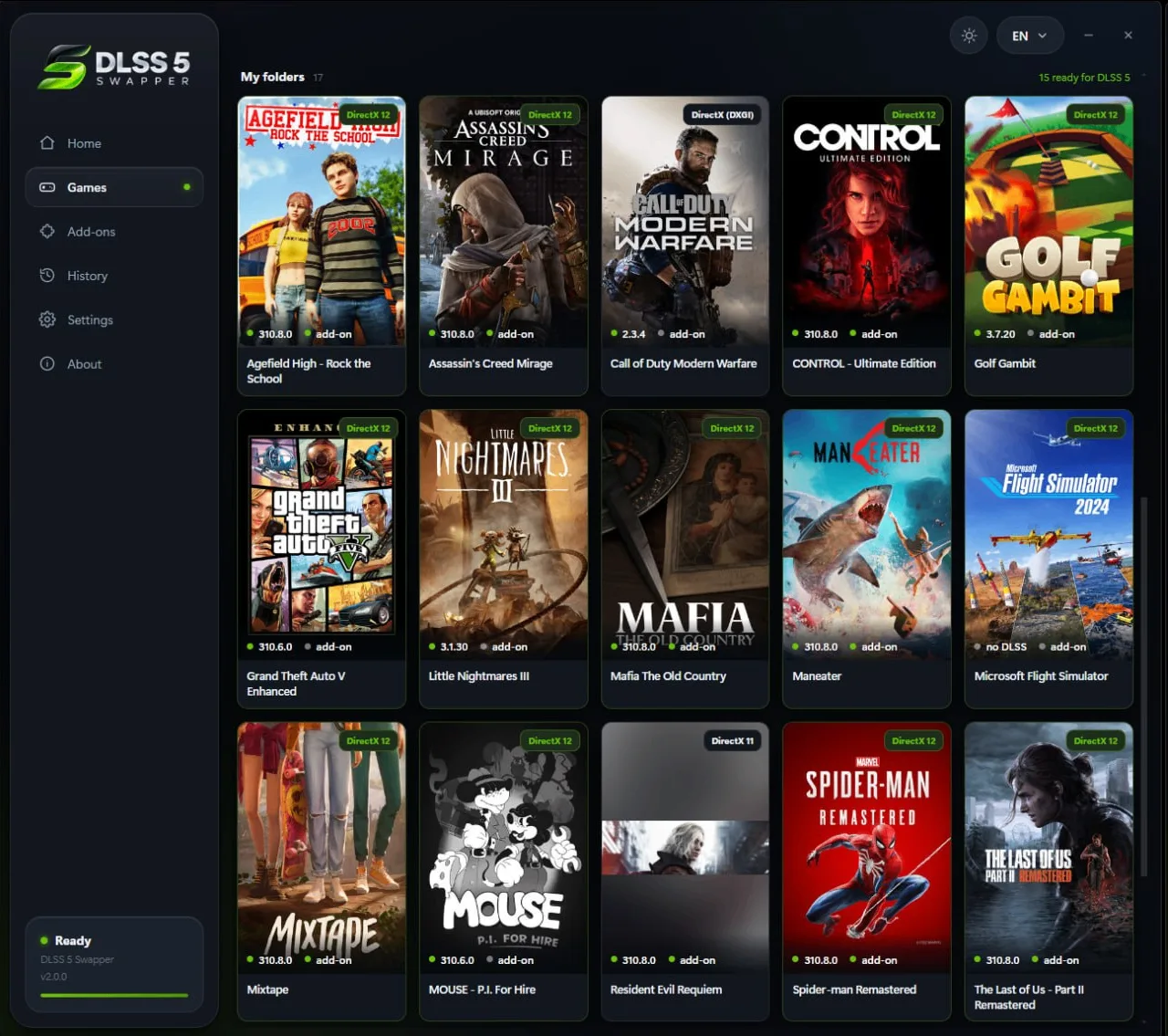Click the About info icon

tap(47, 364)
